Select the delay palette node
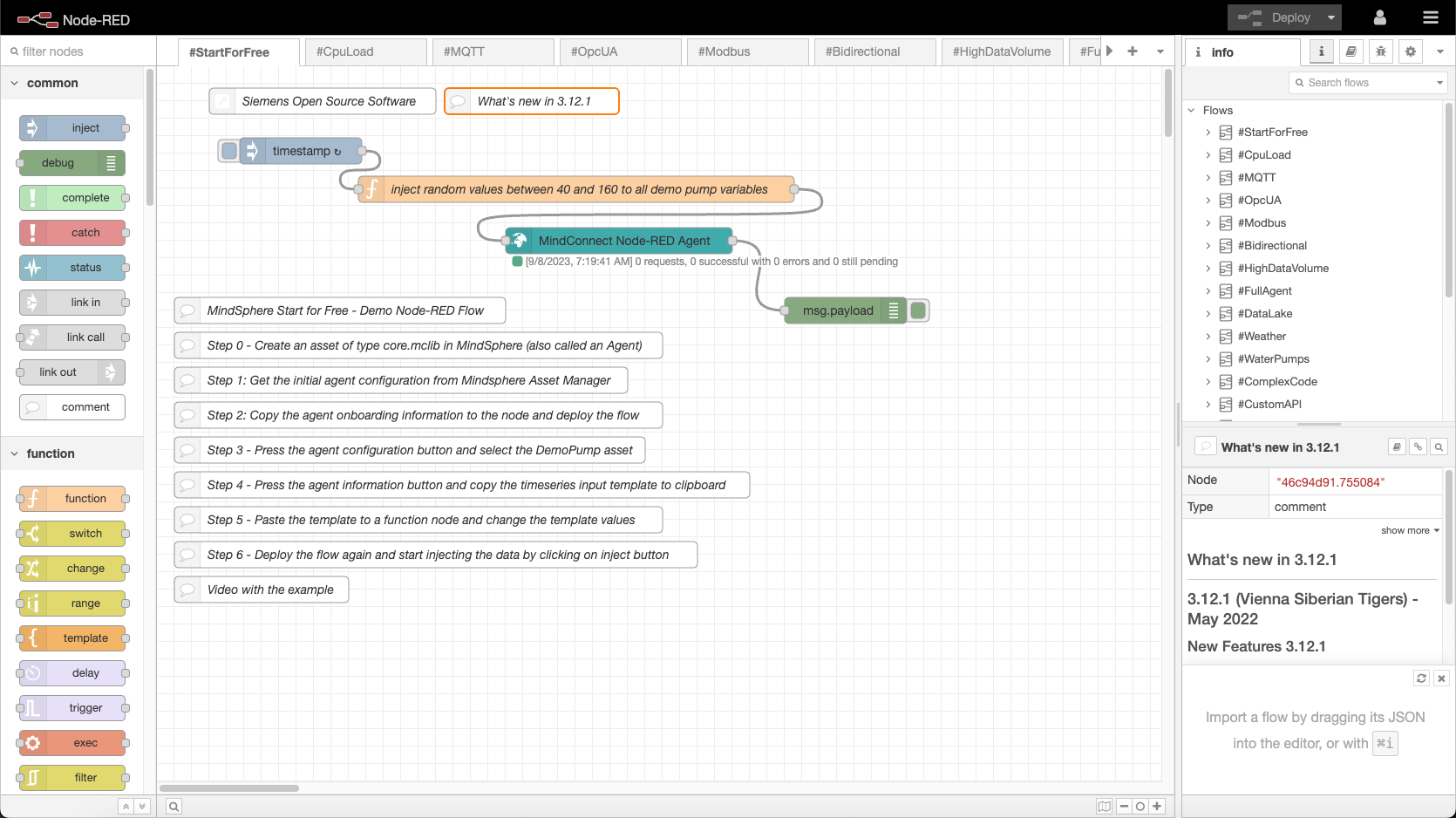Viewport: 1456px width, 818px height. pos(72,673)
